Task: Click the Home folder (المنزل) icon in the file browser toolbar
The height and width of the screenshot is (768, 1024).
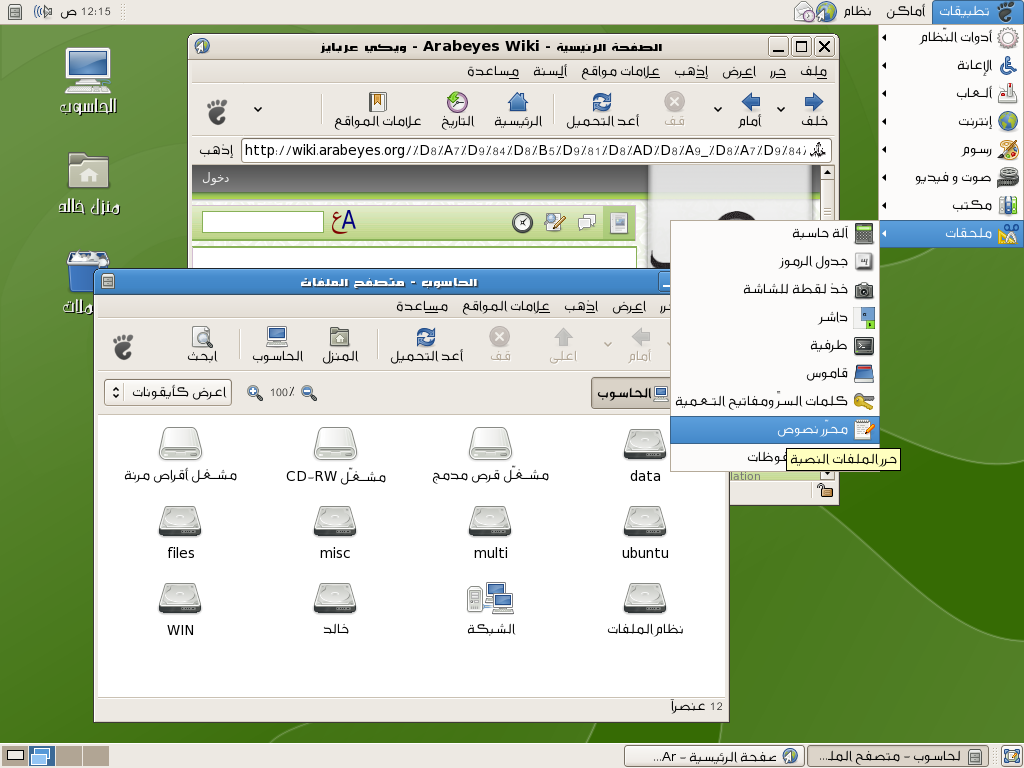Action: coord(340,344)
